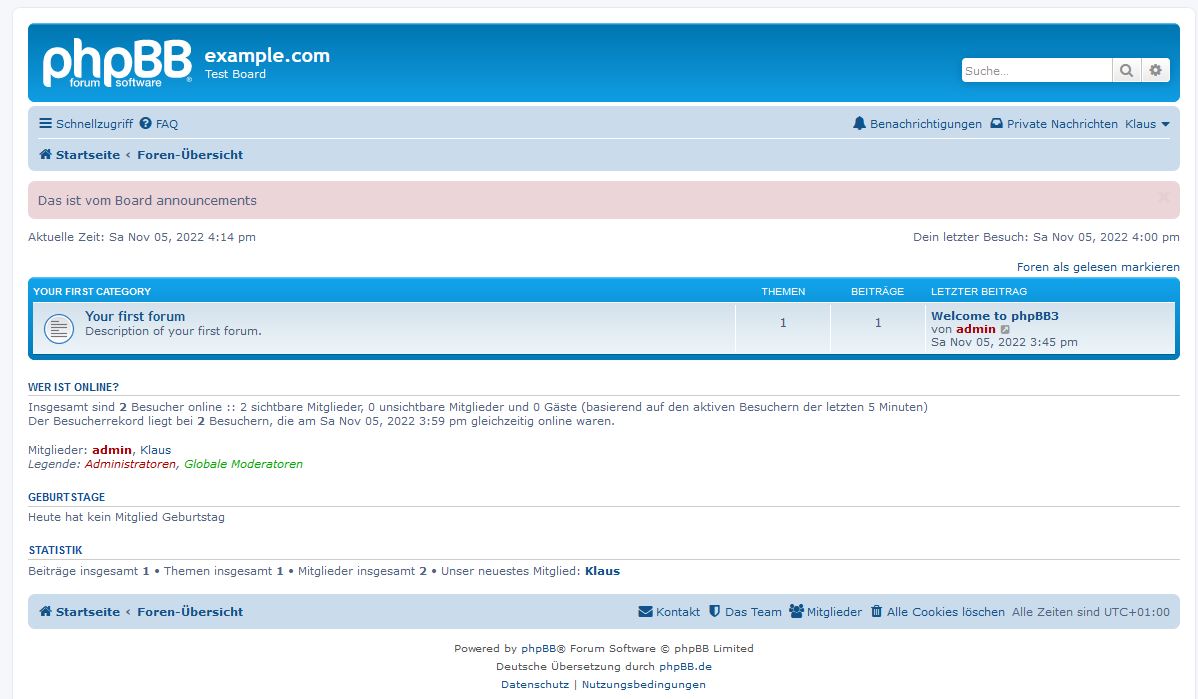The image size is (1198, 699).
Task: Click the FAQ question mark icon
Action: 145,123
